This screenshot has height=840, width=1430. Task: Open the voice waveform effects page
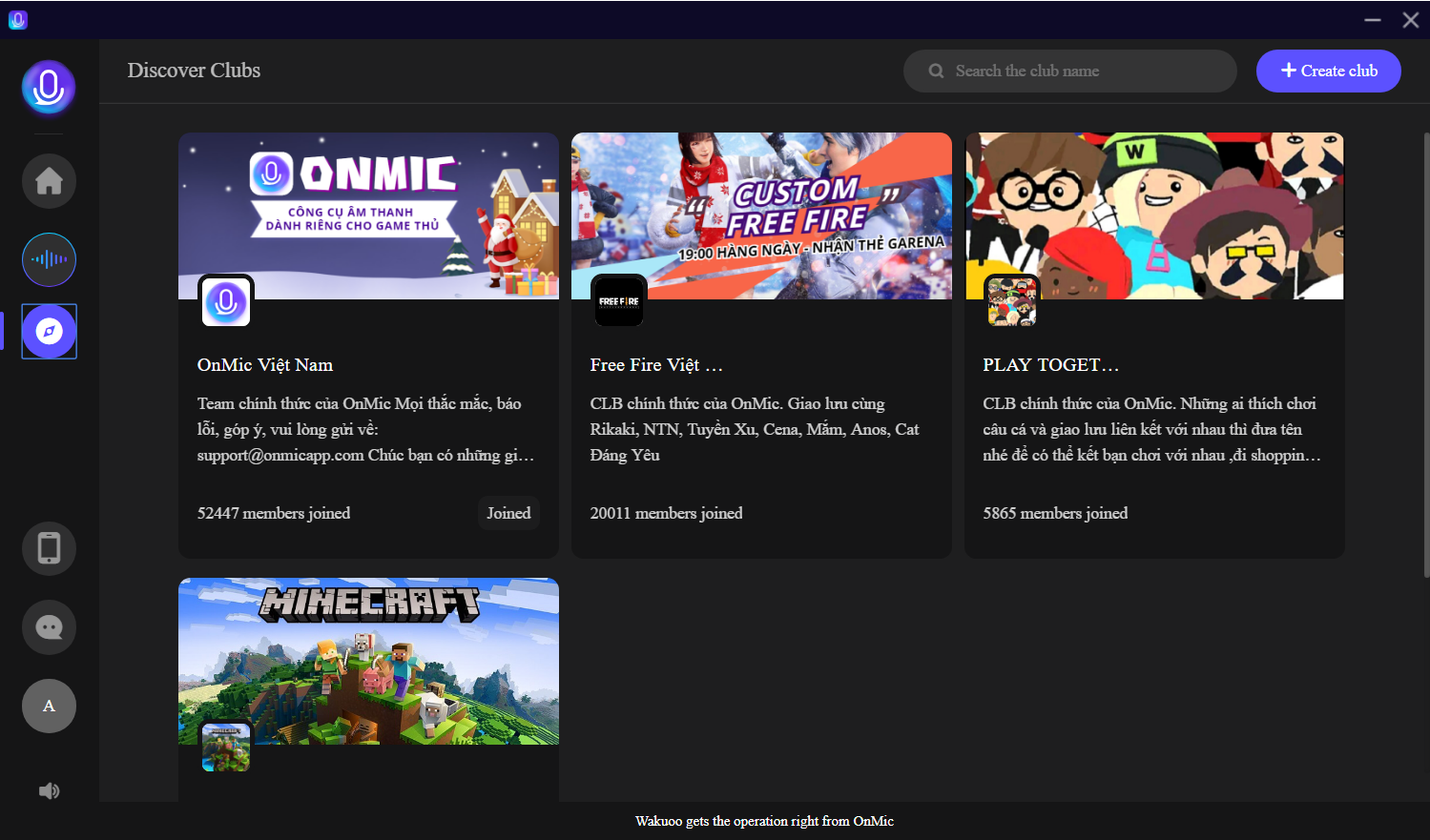pyautogui.click(x=49, y=259)
